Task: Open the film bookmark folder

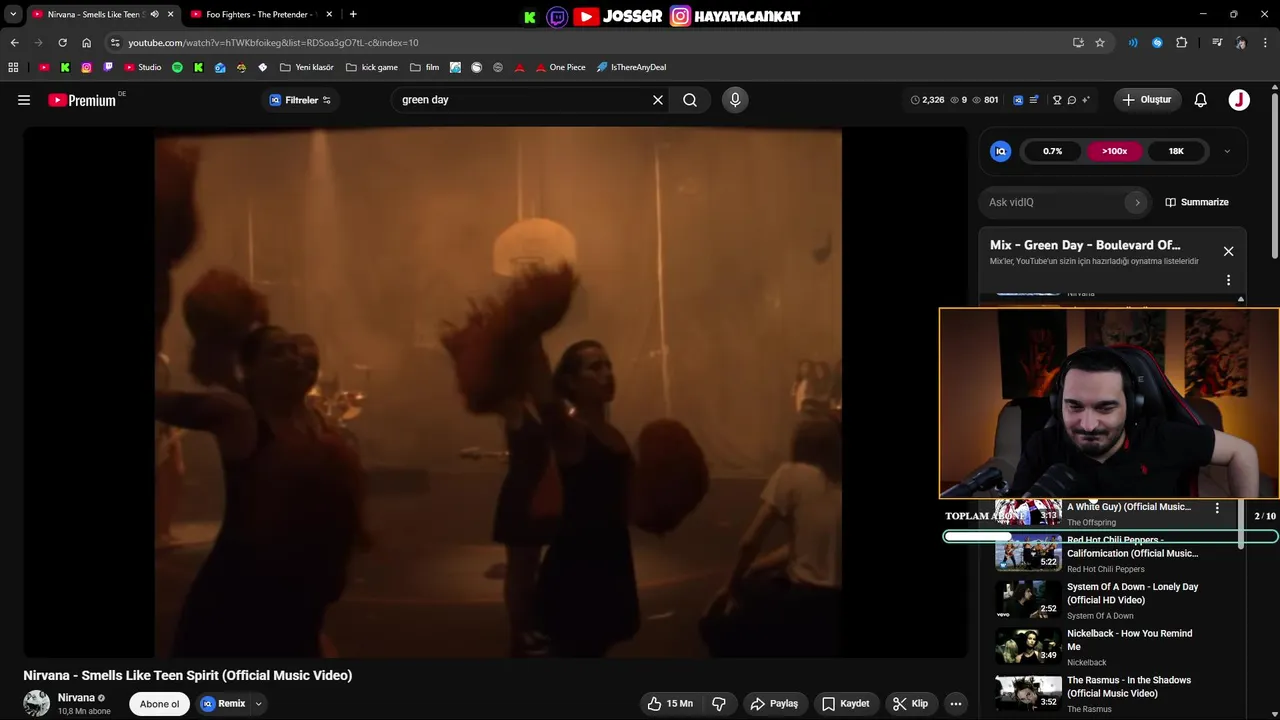Action: point(425,67)
